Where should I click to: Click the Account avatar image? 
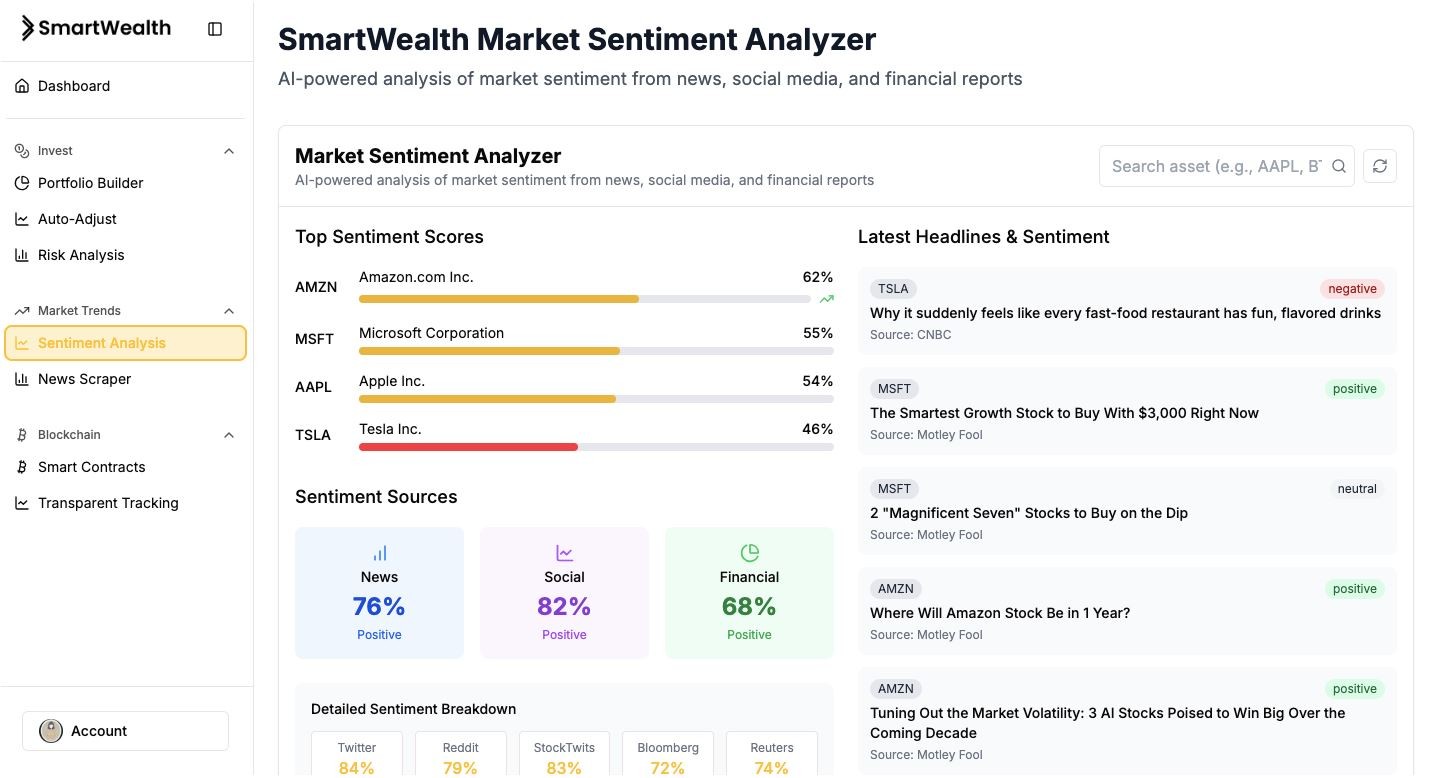click(51, 731)
